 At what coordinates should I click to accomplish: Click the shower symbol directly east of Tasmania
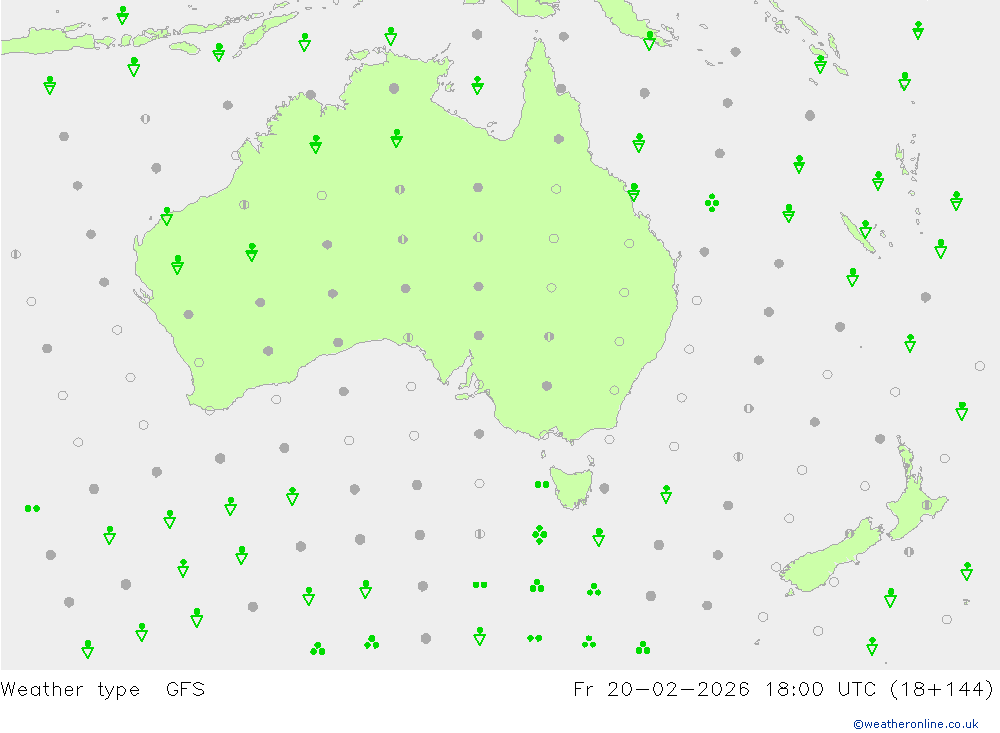tap(666, 494)
